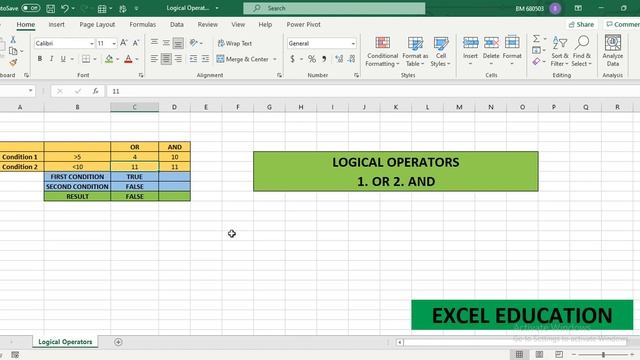Toggle the AutoSave switch
Screen dimensions: 640x360
(x=31, y=8)
